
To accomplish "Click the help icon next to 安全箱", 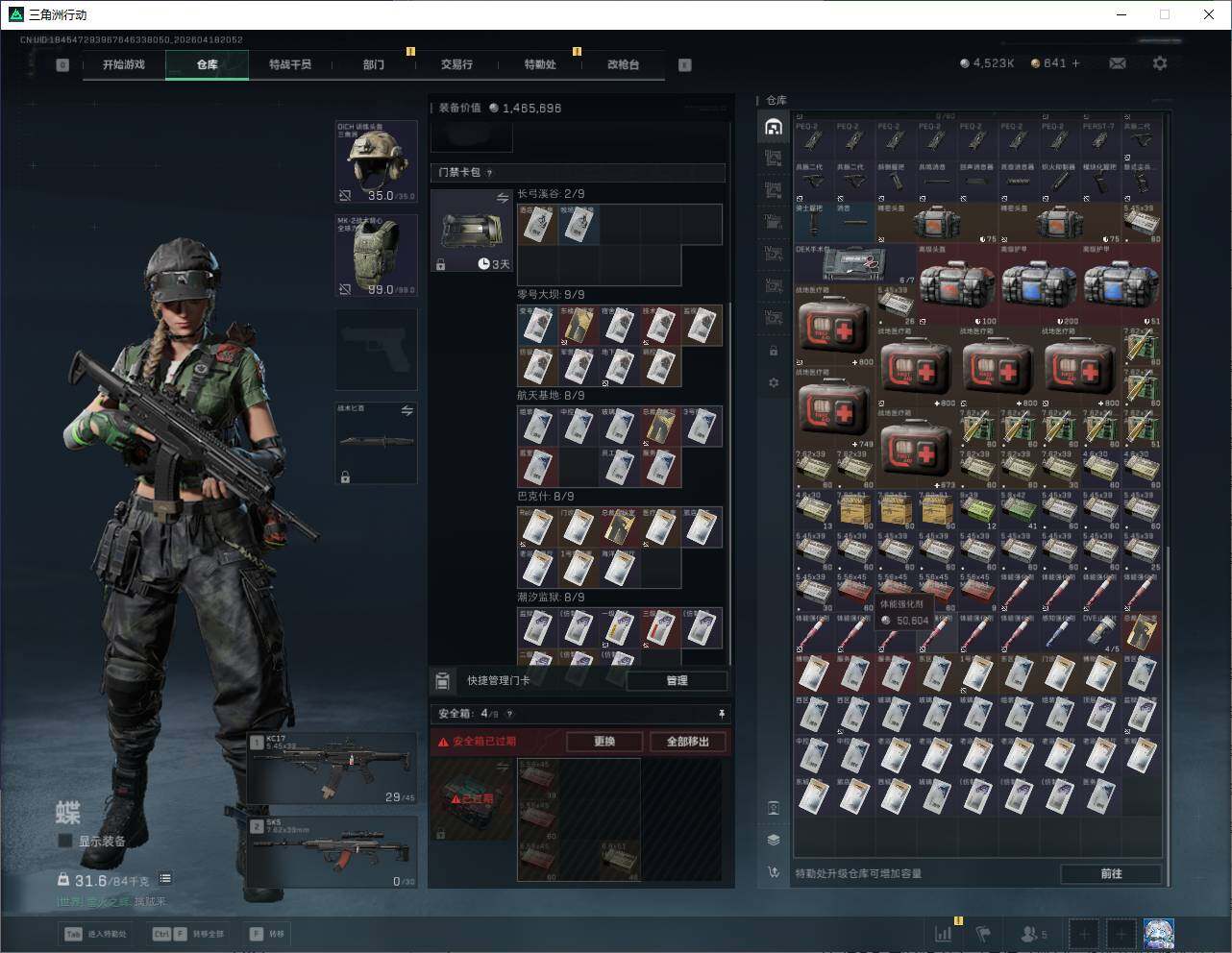I will click(x=509, y=714).
